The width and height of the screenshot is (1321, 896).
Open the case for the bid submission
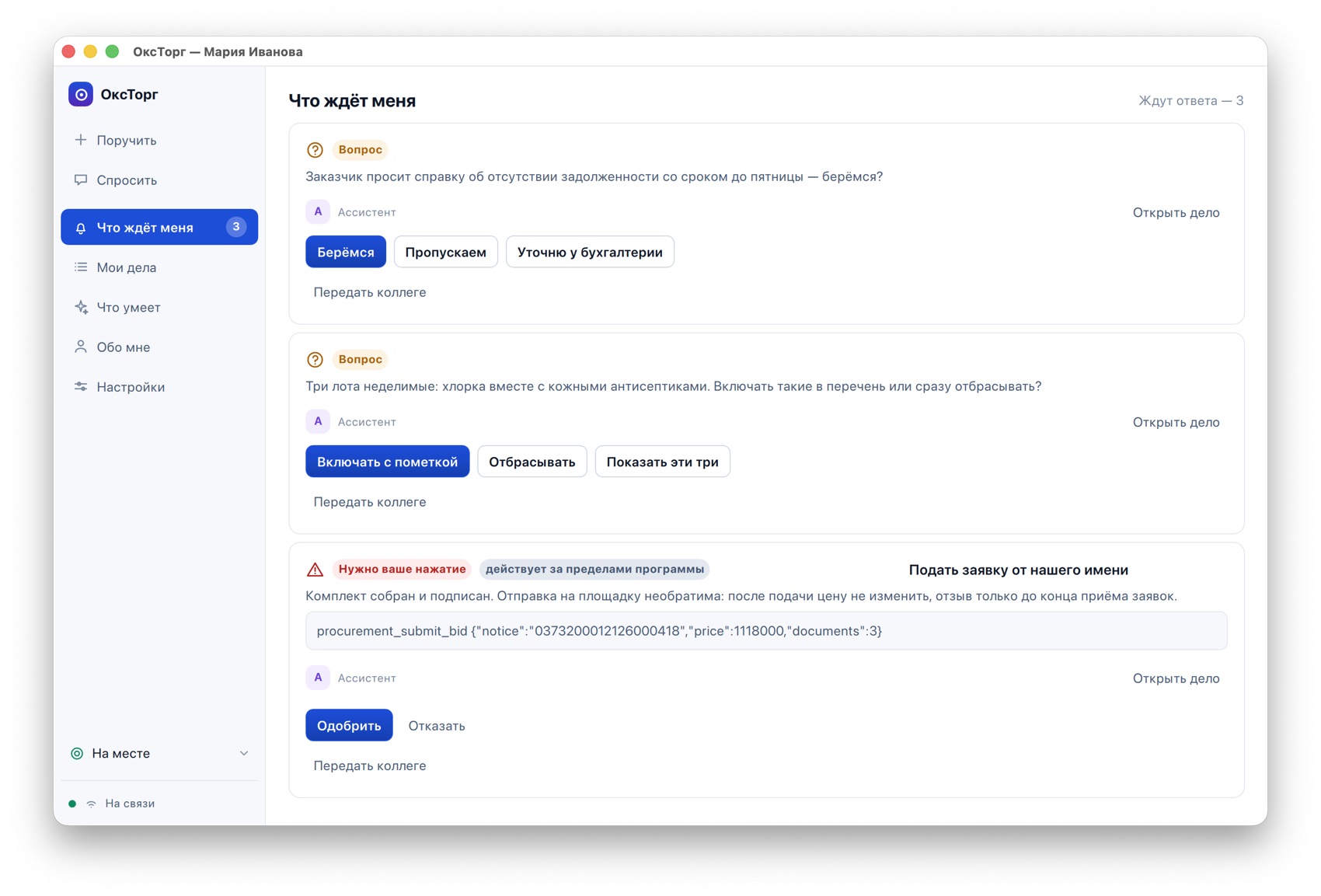tap(1176, 678)
